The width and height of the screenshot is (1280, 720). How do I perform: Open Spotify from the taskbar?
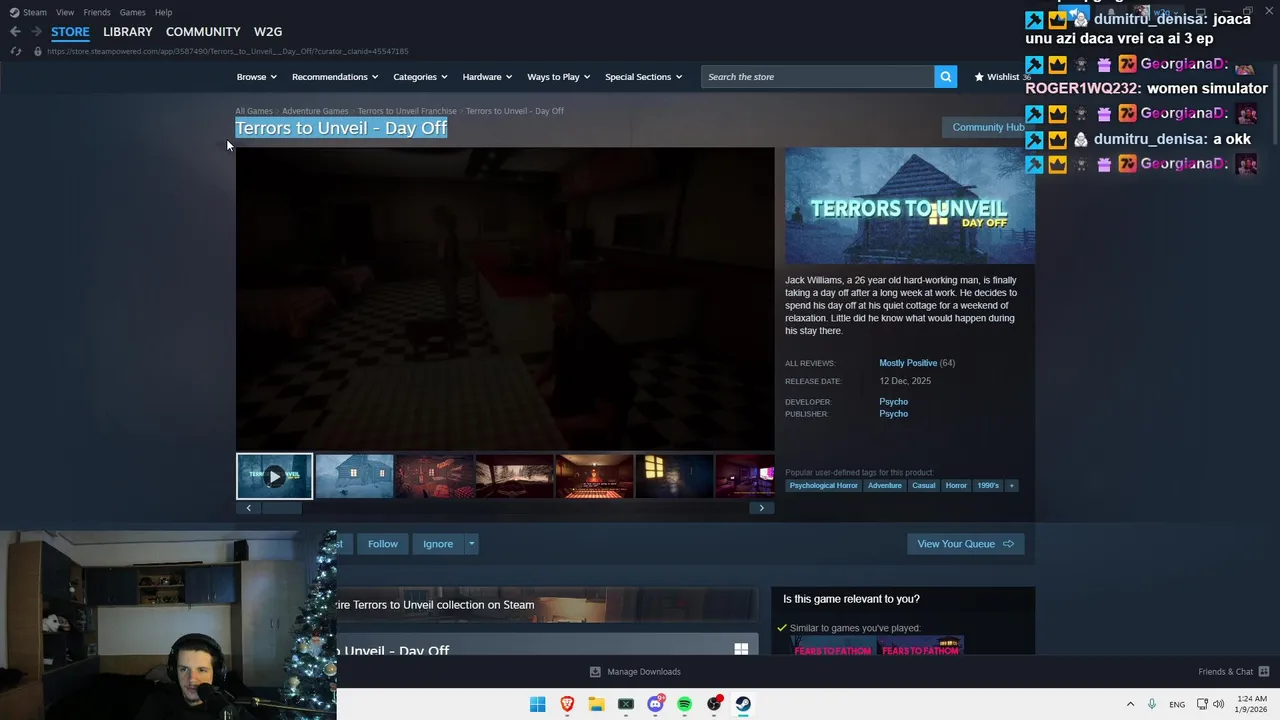pyautogui.click(x=684, y=704)
